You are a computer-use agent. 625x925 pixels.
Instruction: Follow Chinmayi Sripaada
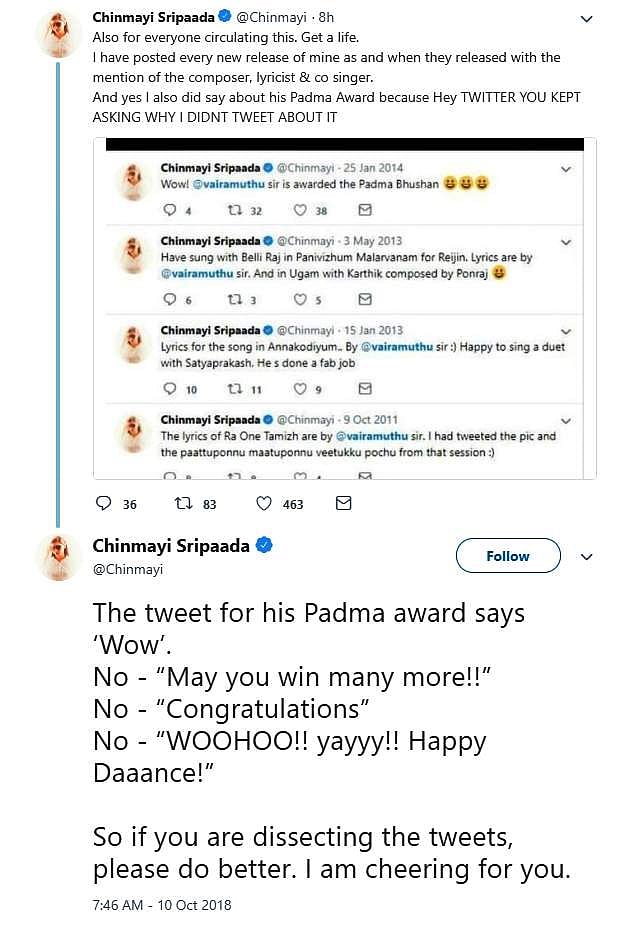coord(508,556)
